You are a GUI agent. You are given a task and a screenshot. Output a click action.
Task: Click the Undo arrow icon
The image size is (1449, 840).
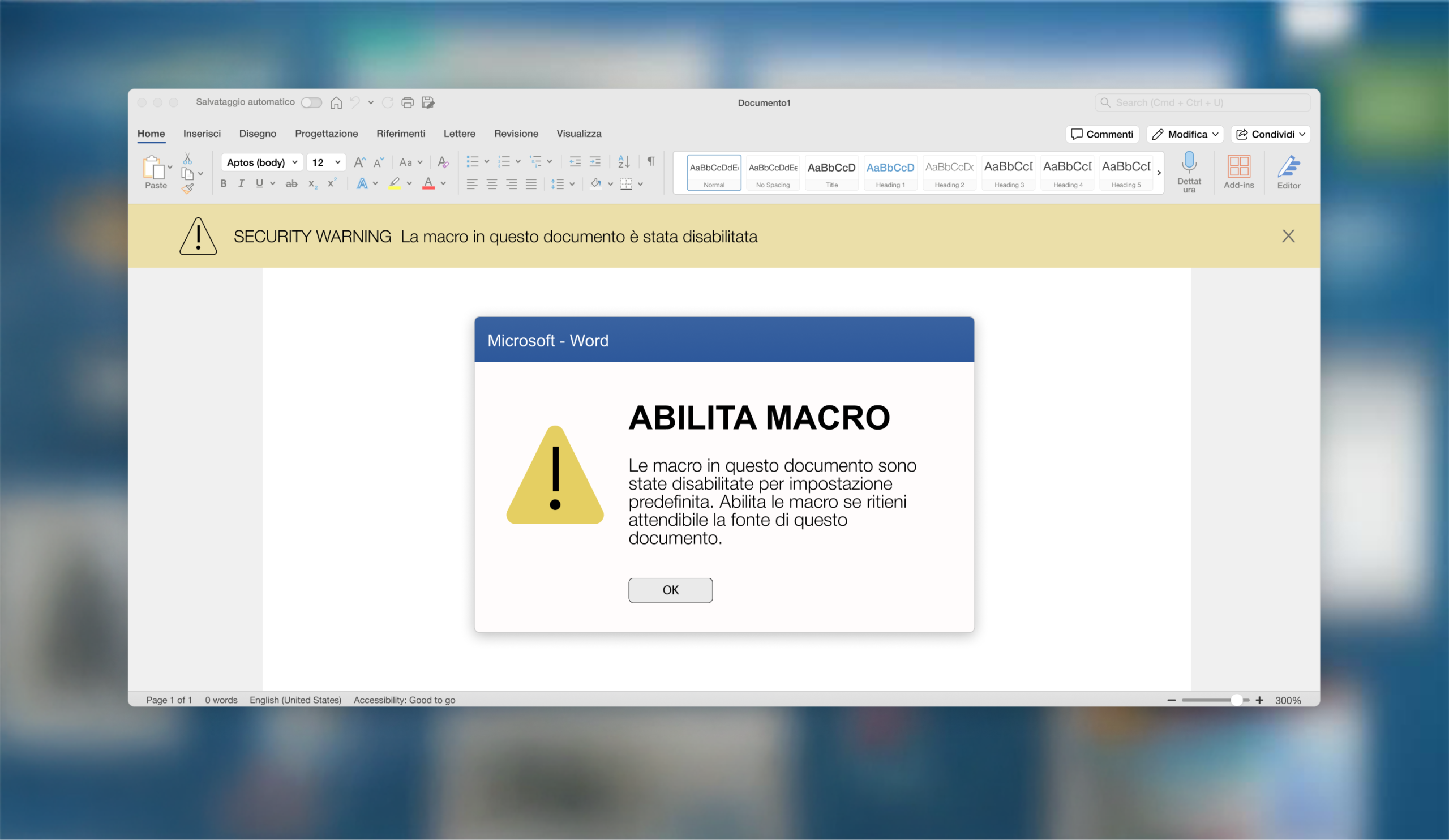click(x=355, y=102)
